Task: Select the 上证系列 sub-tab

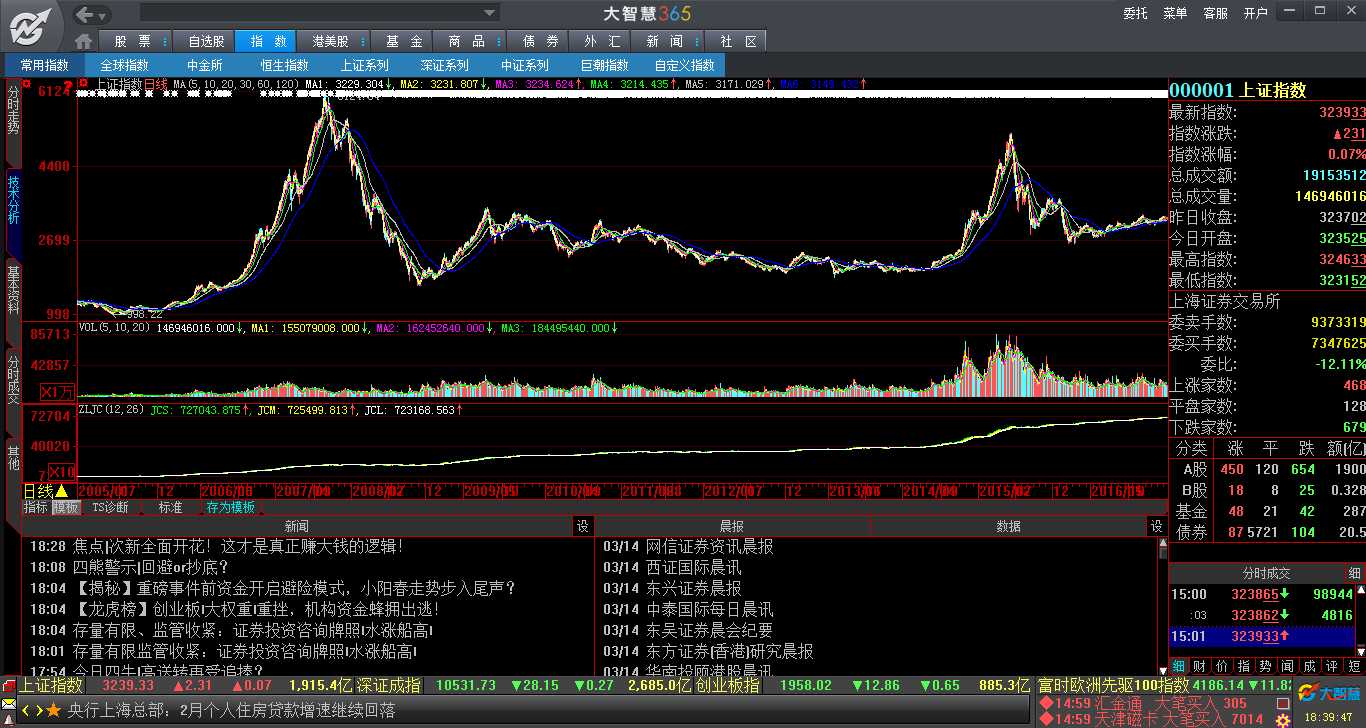Action: (x=364, y=65)
